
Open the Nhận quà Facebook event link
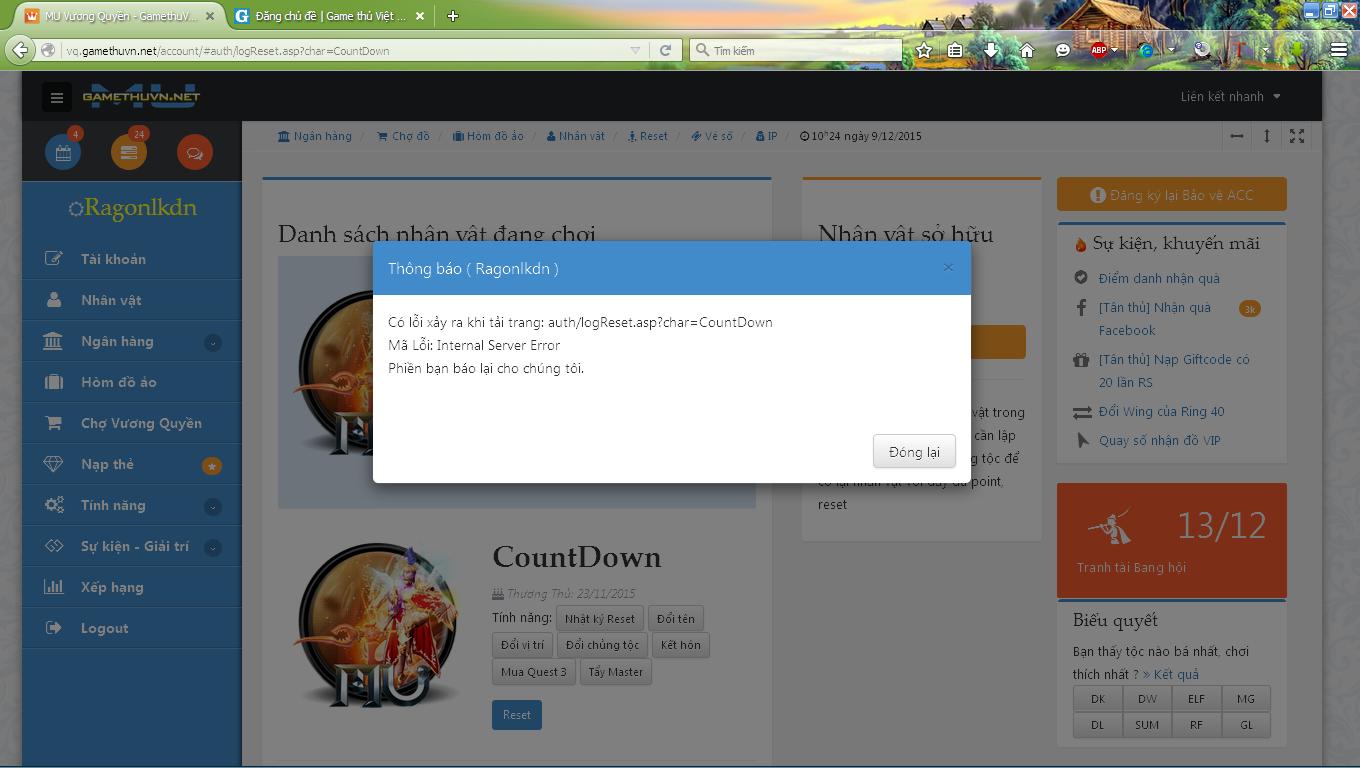click(1155, 319)
